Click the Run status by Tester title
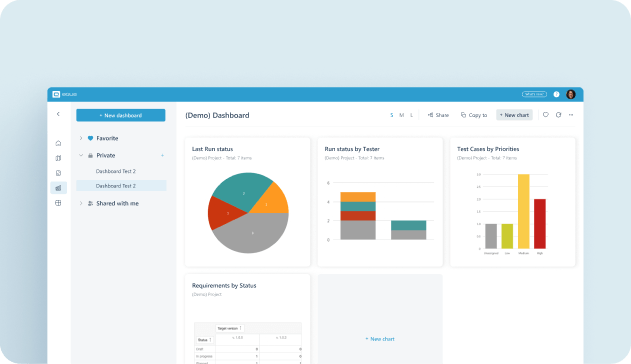631x364 pixels. (352, 149)
